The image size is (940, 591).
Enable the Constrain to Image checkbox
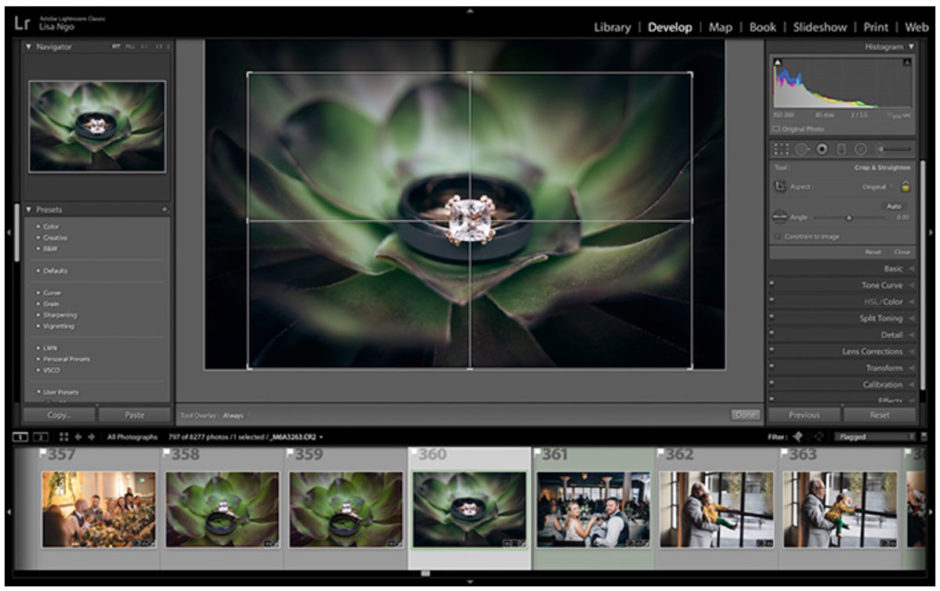pyautogui.click(x=777, y=236)
